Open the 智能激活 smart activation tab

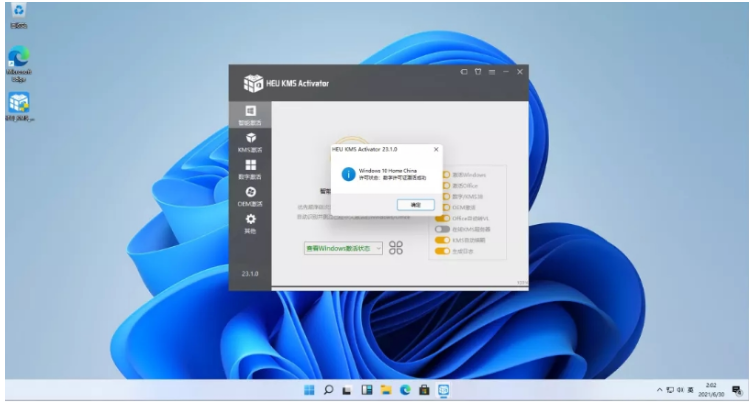[x=250, y=113]
